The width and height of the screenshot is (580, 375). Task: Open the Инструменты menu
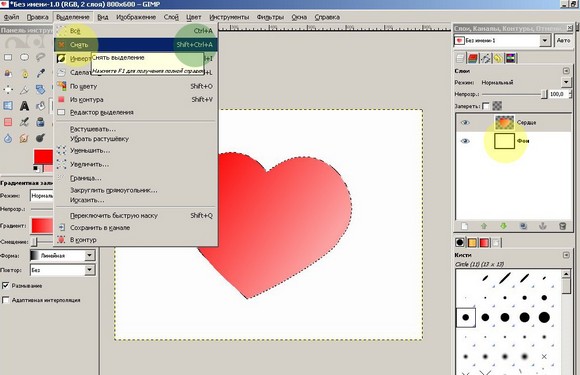pos(229,17)
